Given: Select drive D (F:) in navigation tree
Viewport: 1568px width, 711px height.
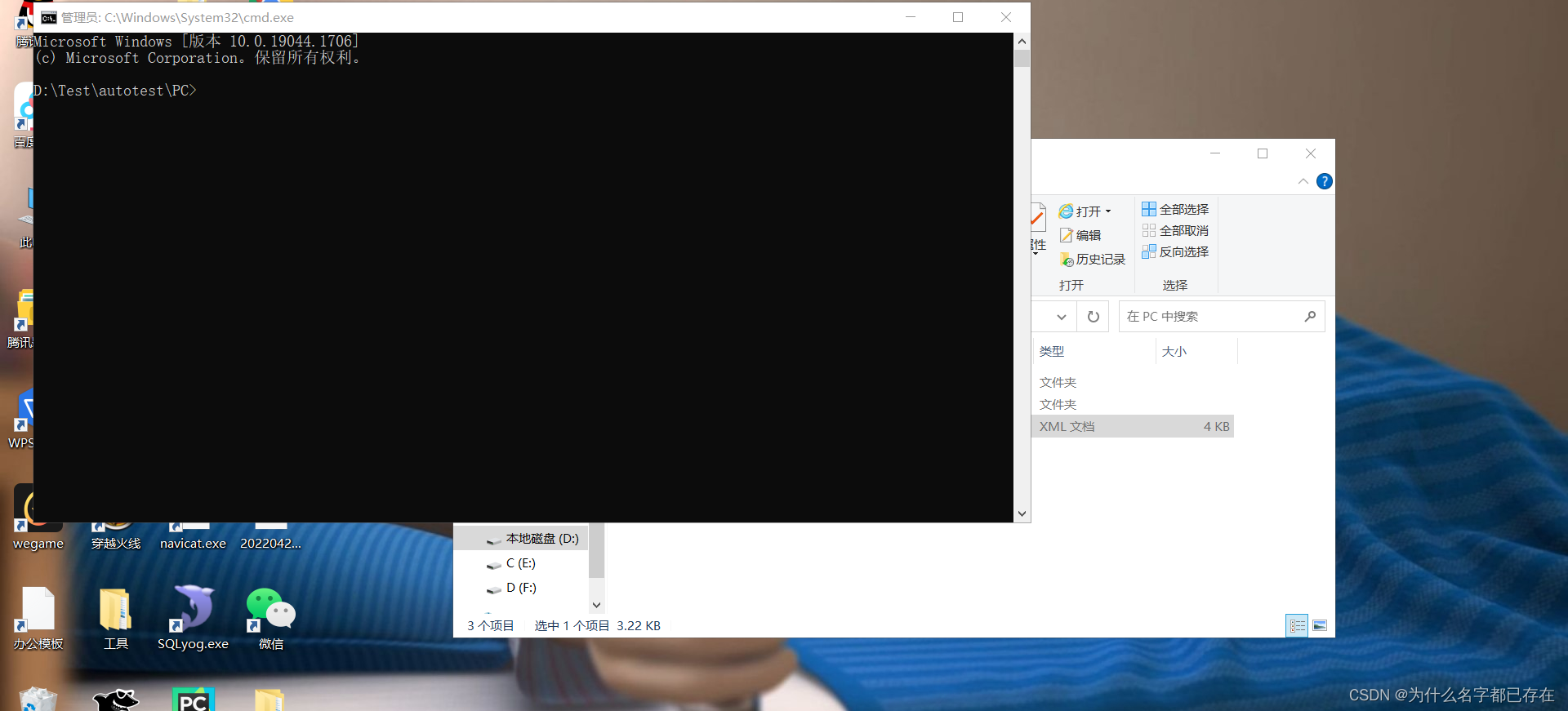Looking at the screenshot, I should pyautogui.click(x=521, y=588).
